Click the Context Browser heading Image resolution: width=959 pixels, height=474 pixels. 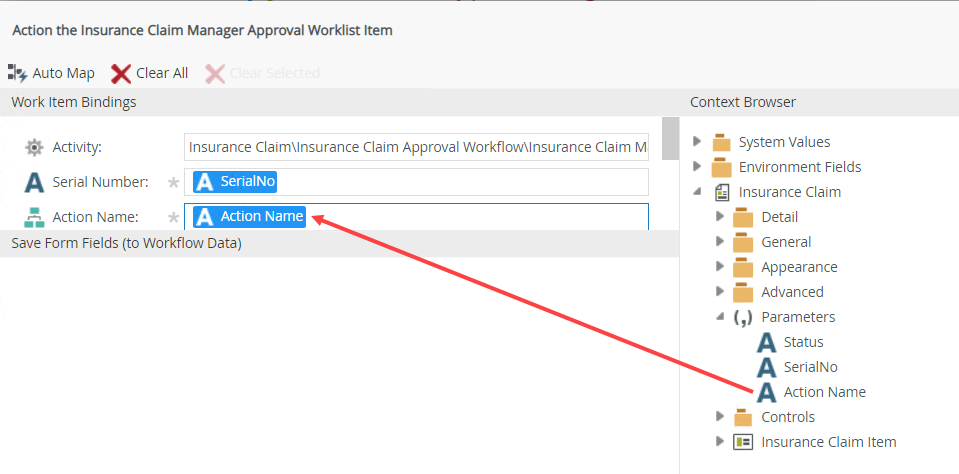[743, 102]
